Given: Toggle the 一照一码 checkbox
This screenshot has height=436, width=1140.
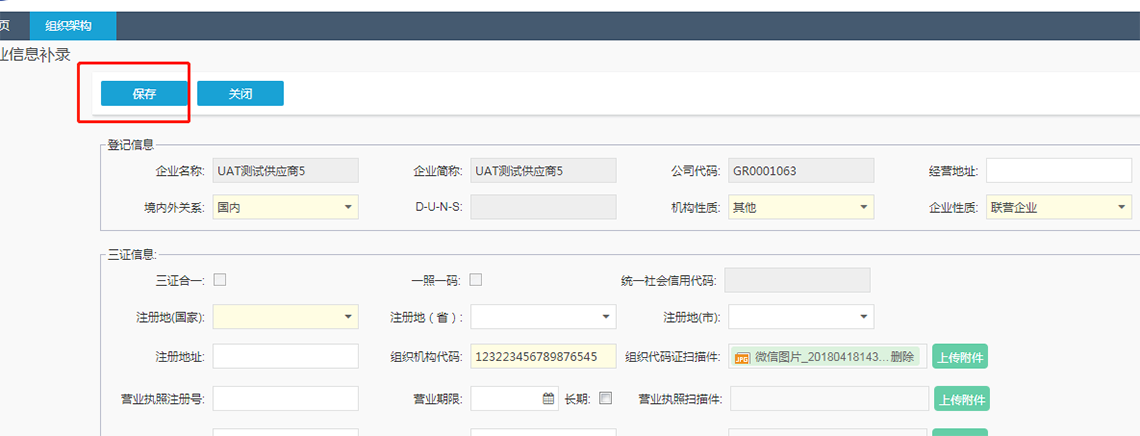Looking at the screenshot, I should (476, 280).
